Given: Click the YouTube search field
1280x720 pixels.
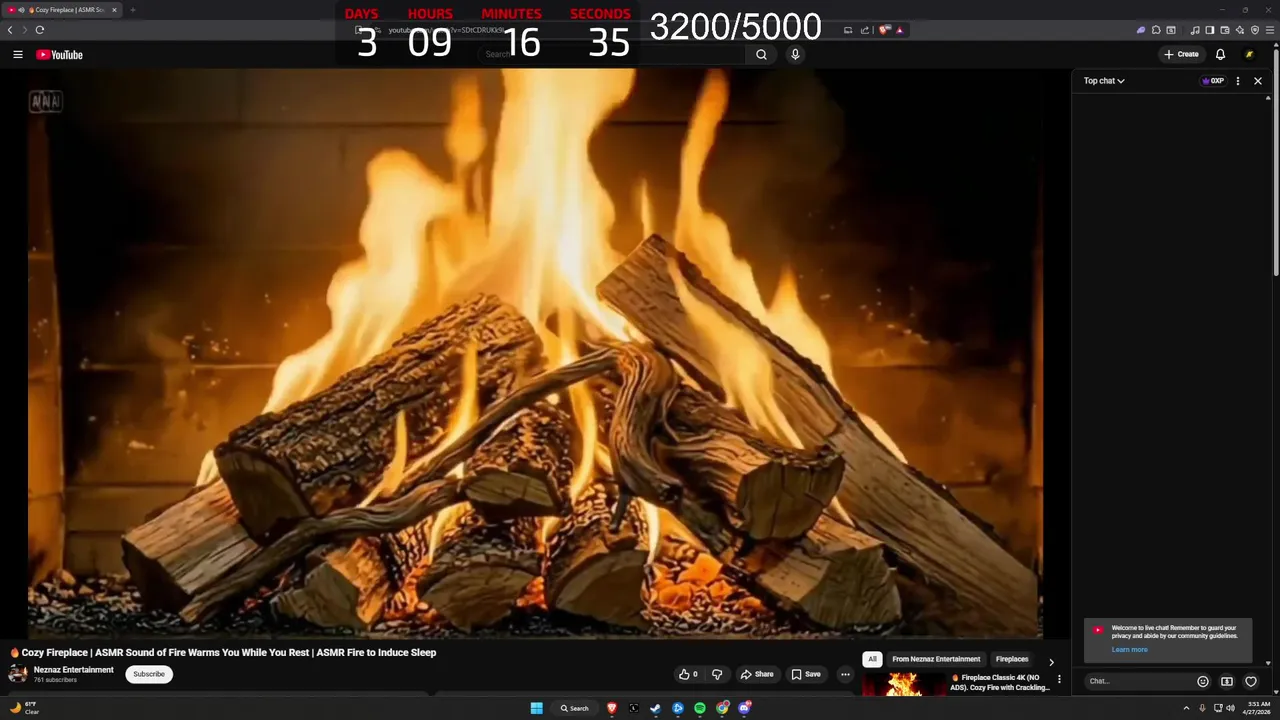Looking at the screenshot, I should 612,55.
